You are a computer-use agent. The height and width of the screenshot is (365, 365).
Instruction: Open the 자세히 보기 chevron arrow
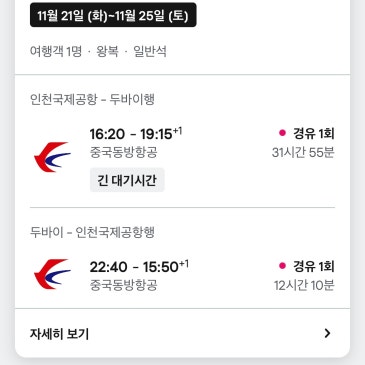[327, 333]
